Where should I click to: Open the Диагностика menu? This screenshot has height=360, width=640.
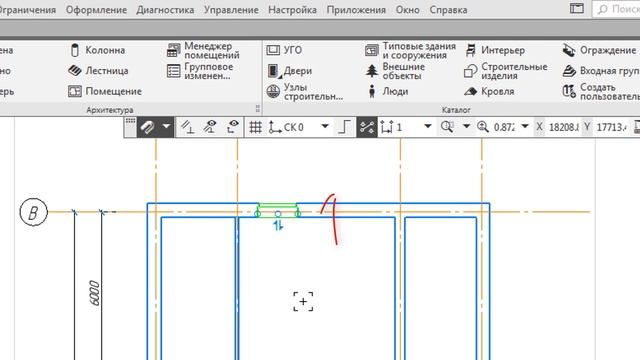(x=165, y=9)
